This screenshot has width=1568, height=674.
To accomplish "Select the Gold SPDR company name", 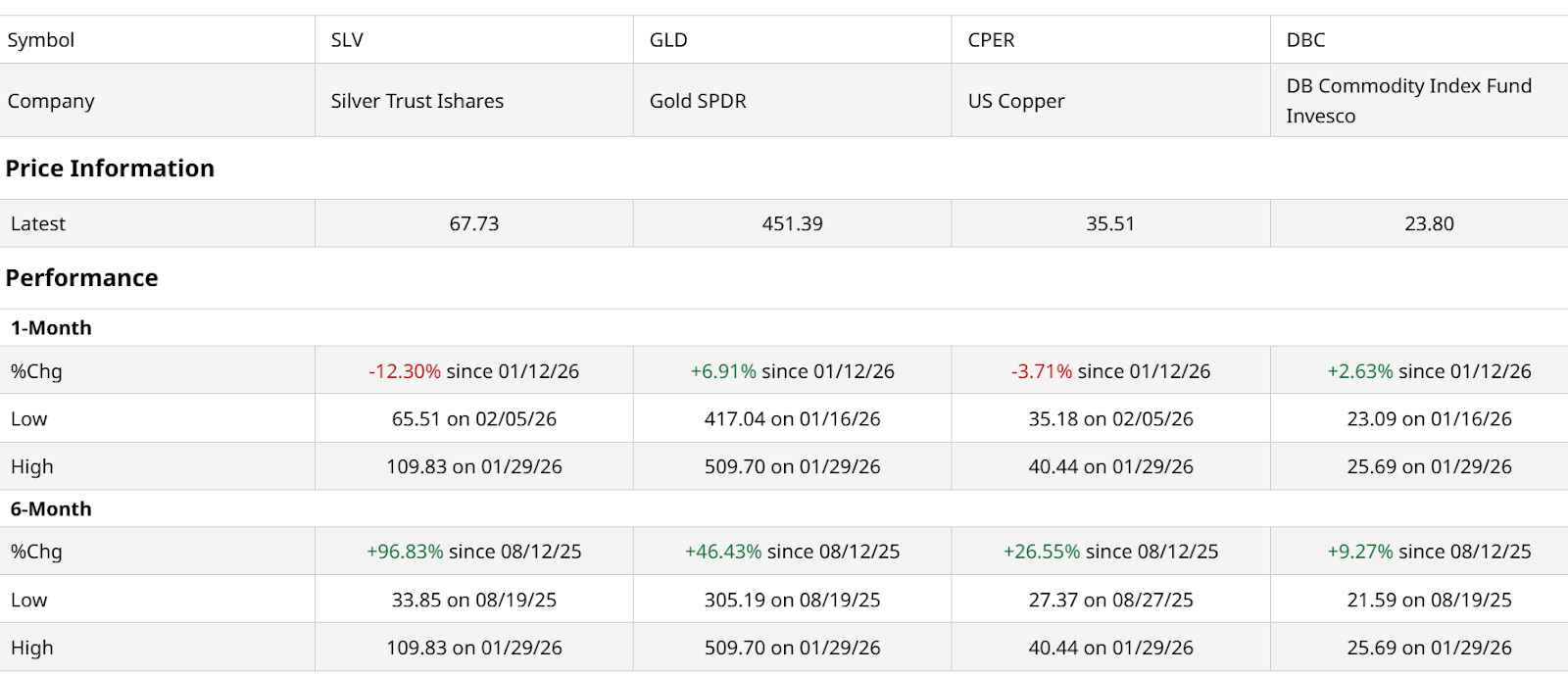I will tap(698, 101).
